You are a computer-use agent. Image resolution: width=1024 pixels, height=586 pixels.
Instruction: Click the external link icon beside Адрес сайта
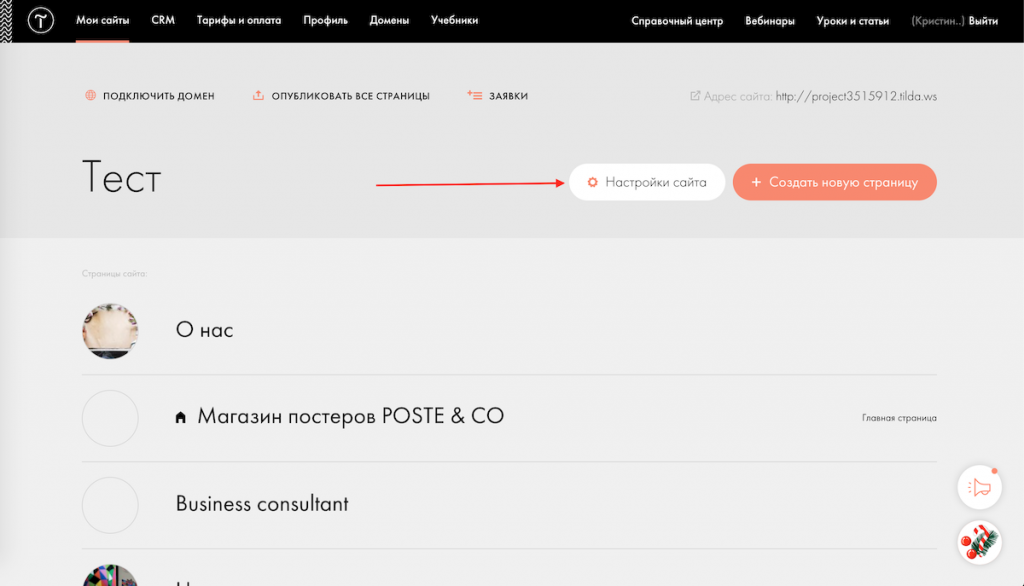point(695,96)
